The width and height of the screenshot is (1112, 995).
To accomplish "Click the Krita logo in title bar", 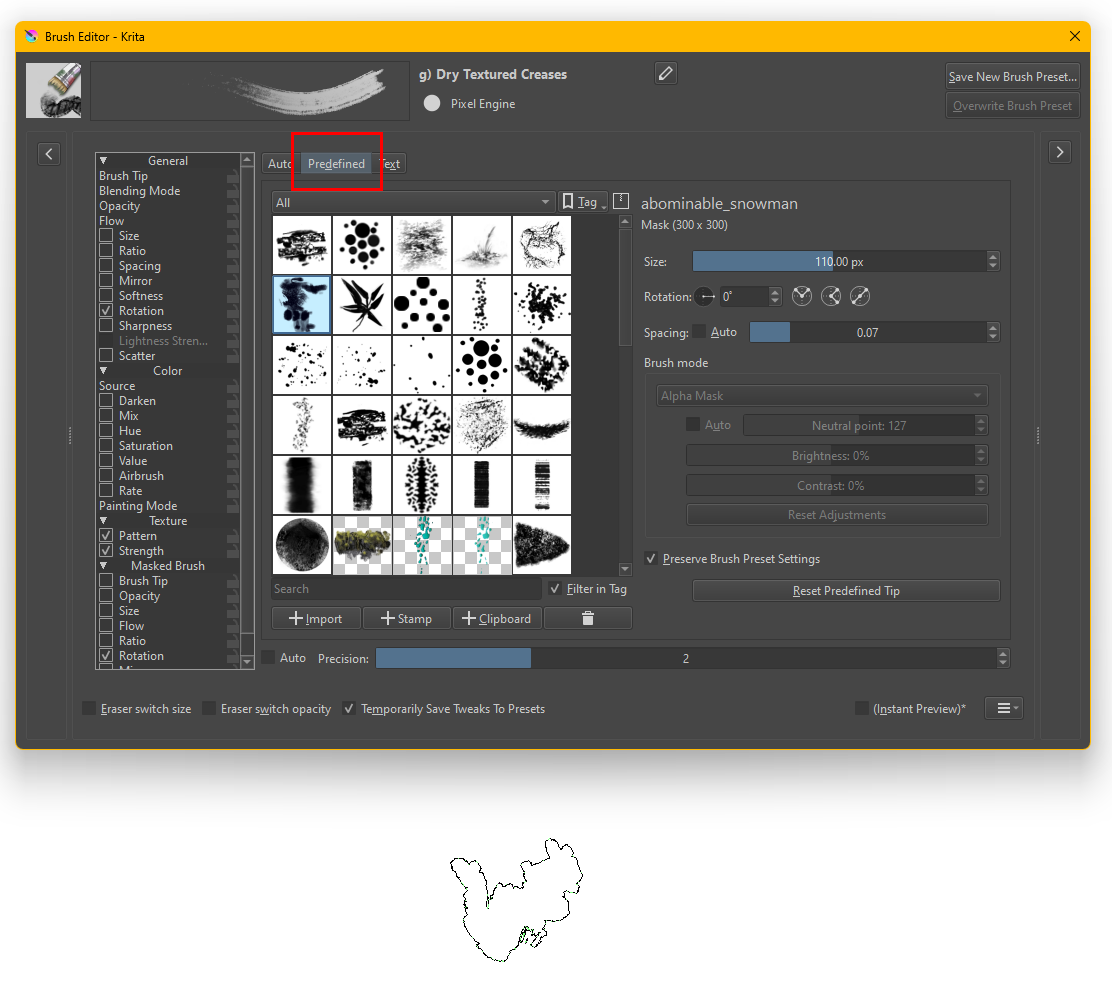I will pos(31,36).
